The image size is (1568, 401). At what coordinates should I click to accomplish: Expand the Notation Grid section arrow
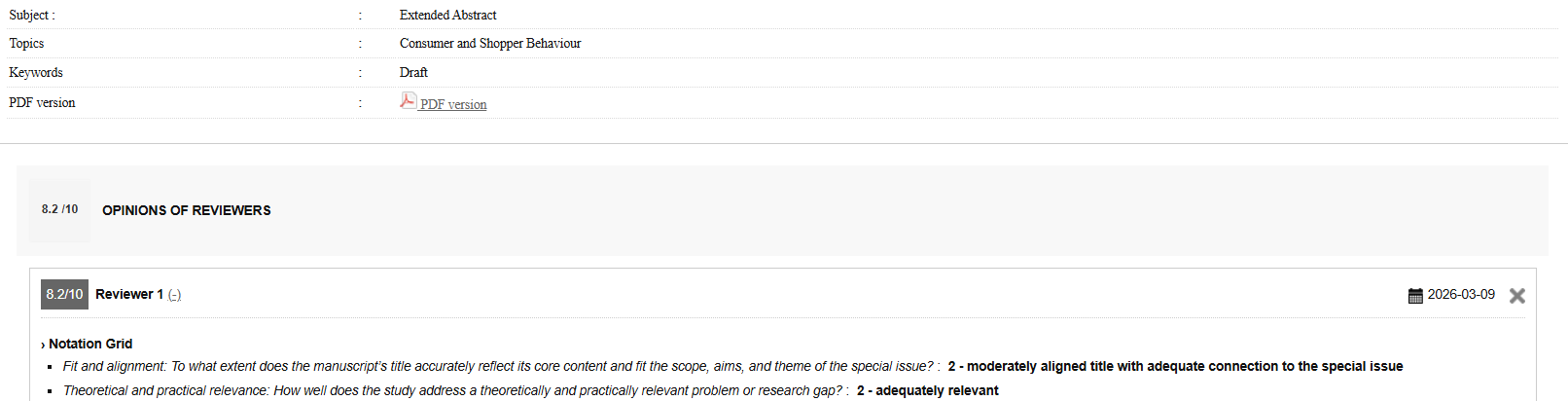(x=43, y=345)
